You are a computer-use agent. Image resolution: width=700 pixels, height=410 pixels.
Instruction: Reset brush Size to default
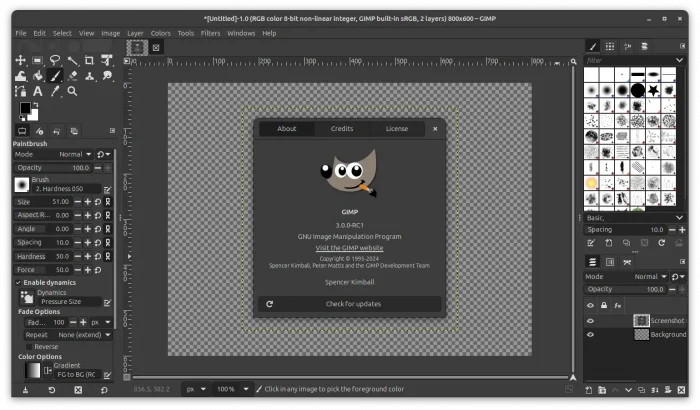click(x=98, y=202)
